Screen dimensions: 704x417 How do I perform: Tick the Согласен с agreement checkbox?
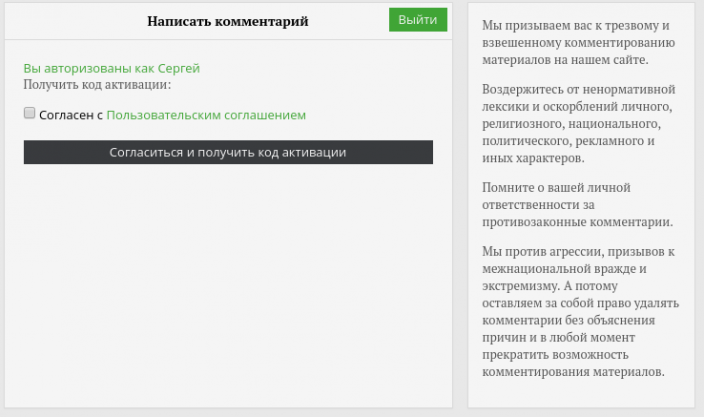(29, 114)
